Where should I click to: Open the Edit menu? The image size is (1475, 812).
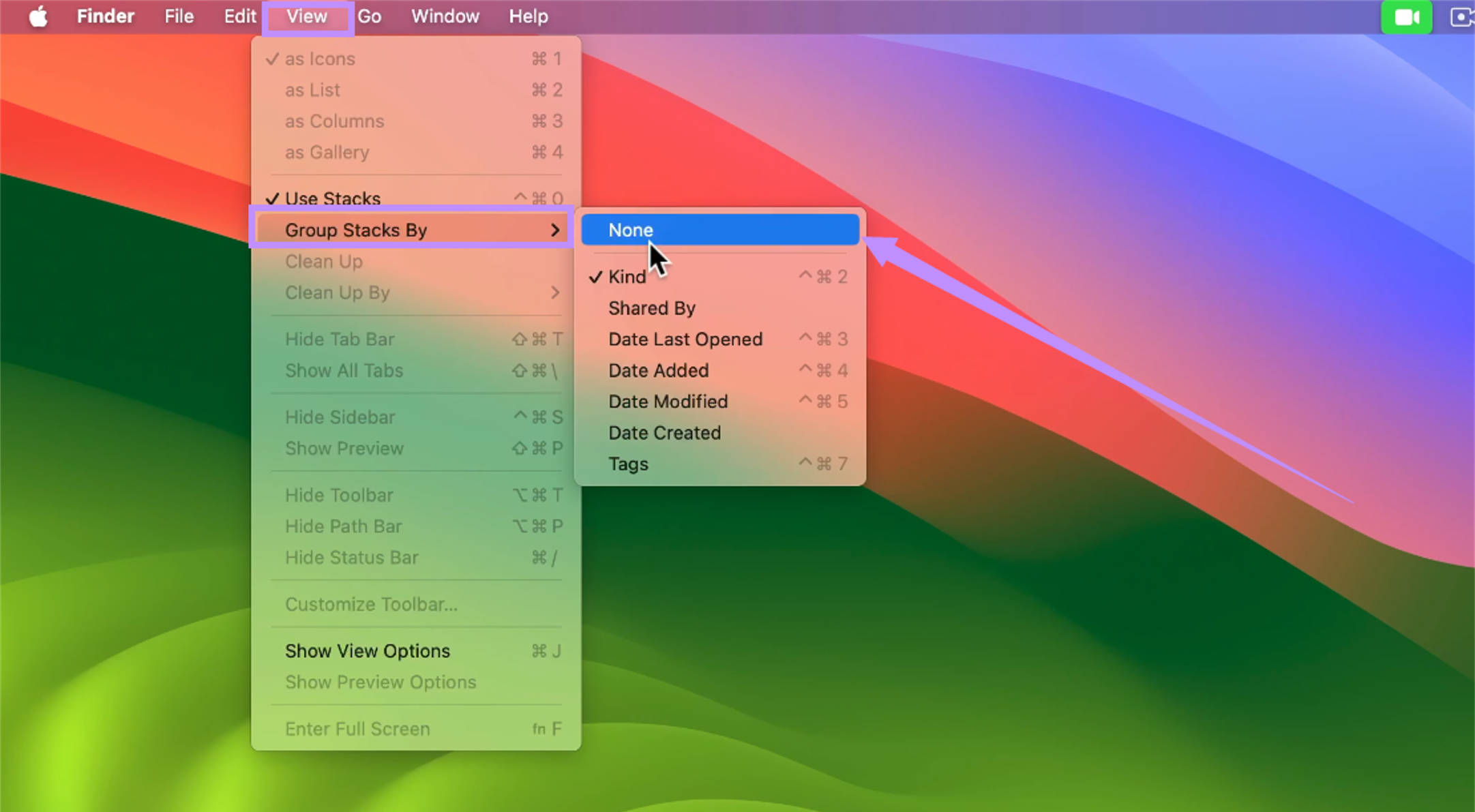pyautogui.click(x=240, y=16)
